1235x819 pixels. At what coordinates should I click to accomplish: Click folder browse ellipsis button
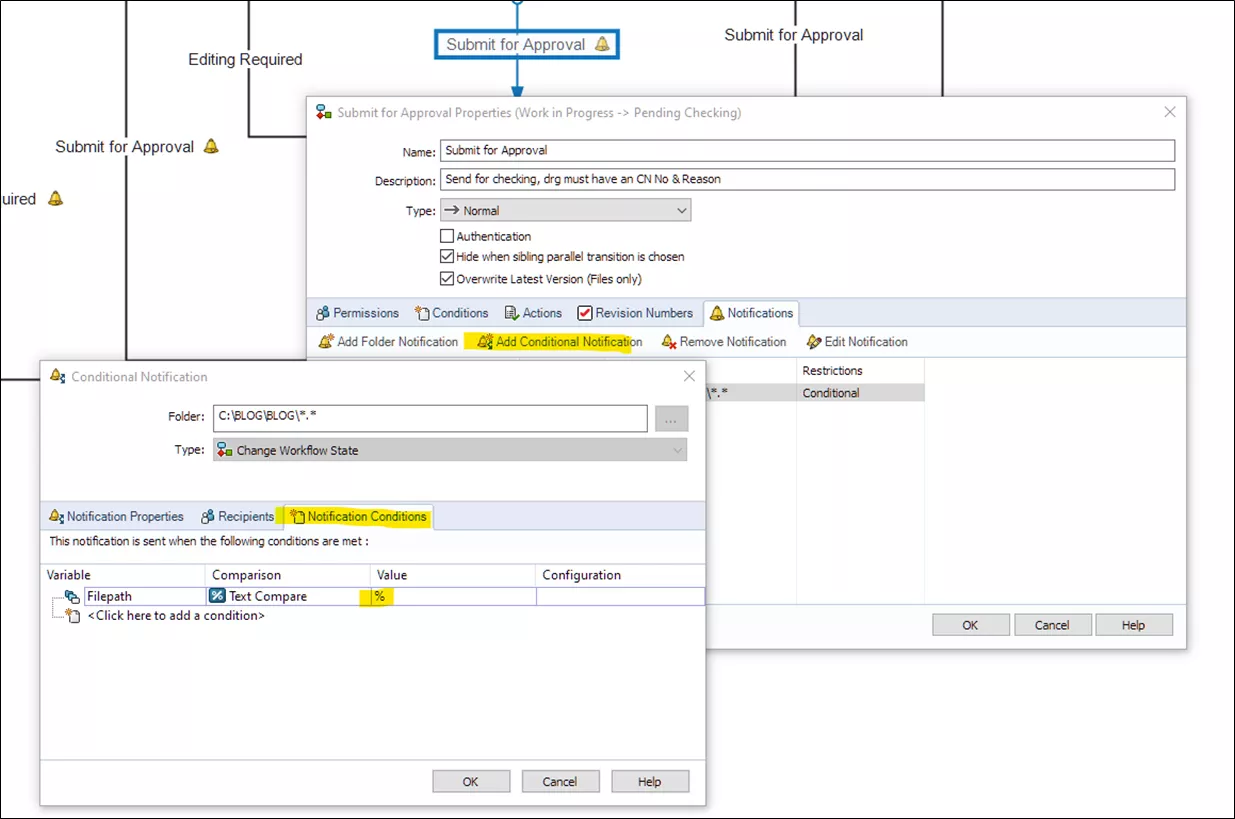click(x=671, y=420)
